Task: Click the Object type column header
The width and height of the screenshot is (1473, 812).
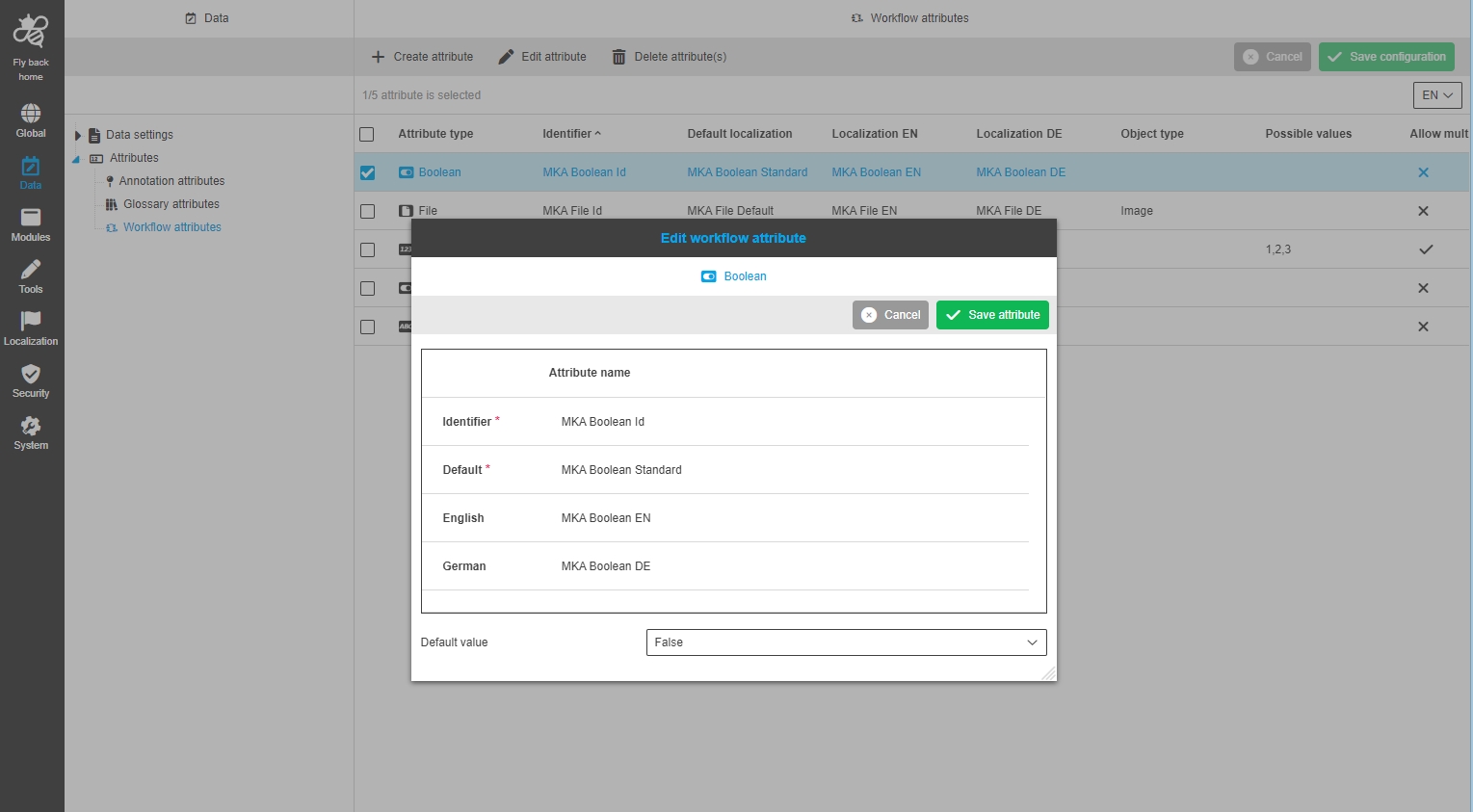Action: point(1152,134)
